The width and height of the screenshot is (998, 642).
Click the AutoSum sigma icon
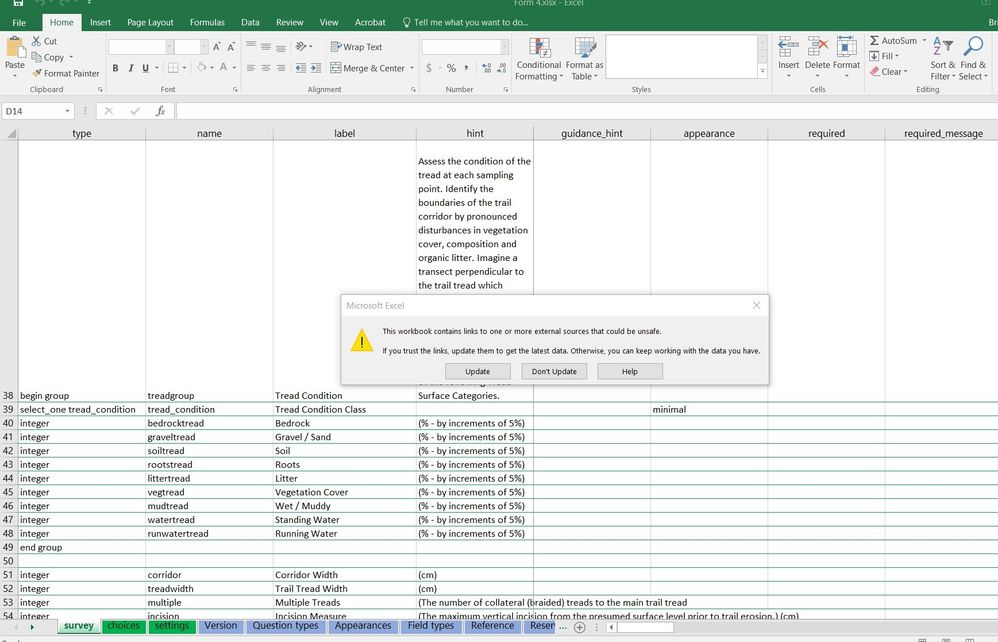point(874,41)
